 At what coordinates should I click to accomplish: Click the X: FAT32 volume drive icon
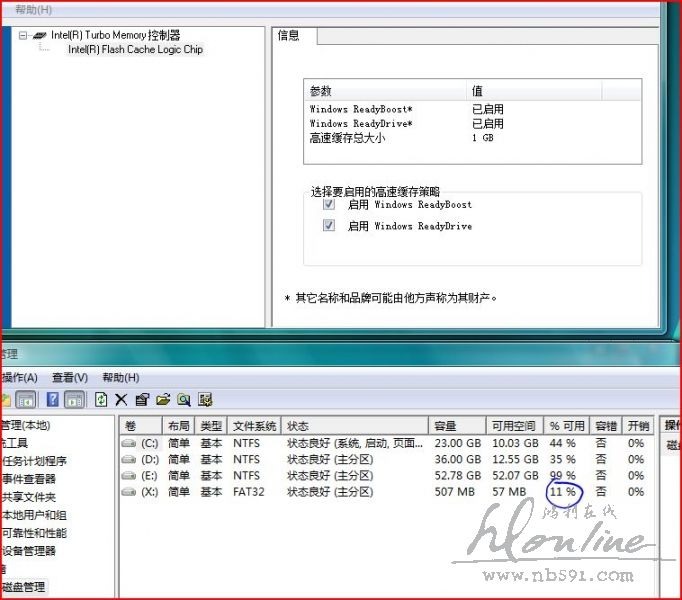[x=129, y=492]
